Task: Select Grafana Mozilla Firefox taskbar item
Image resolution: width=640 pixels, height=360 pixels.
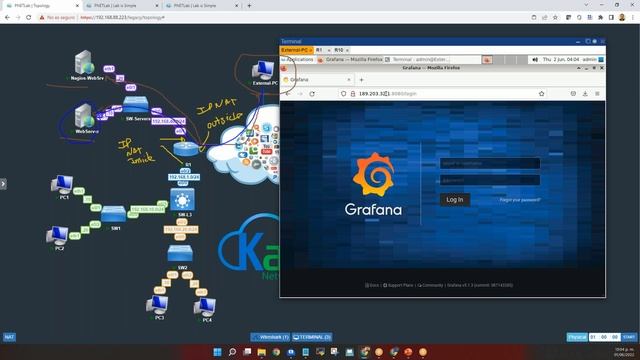Action: [x=350, y=60]
